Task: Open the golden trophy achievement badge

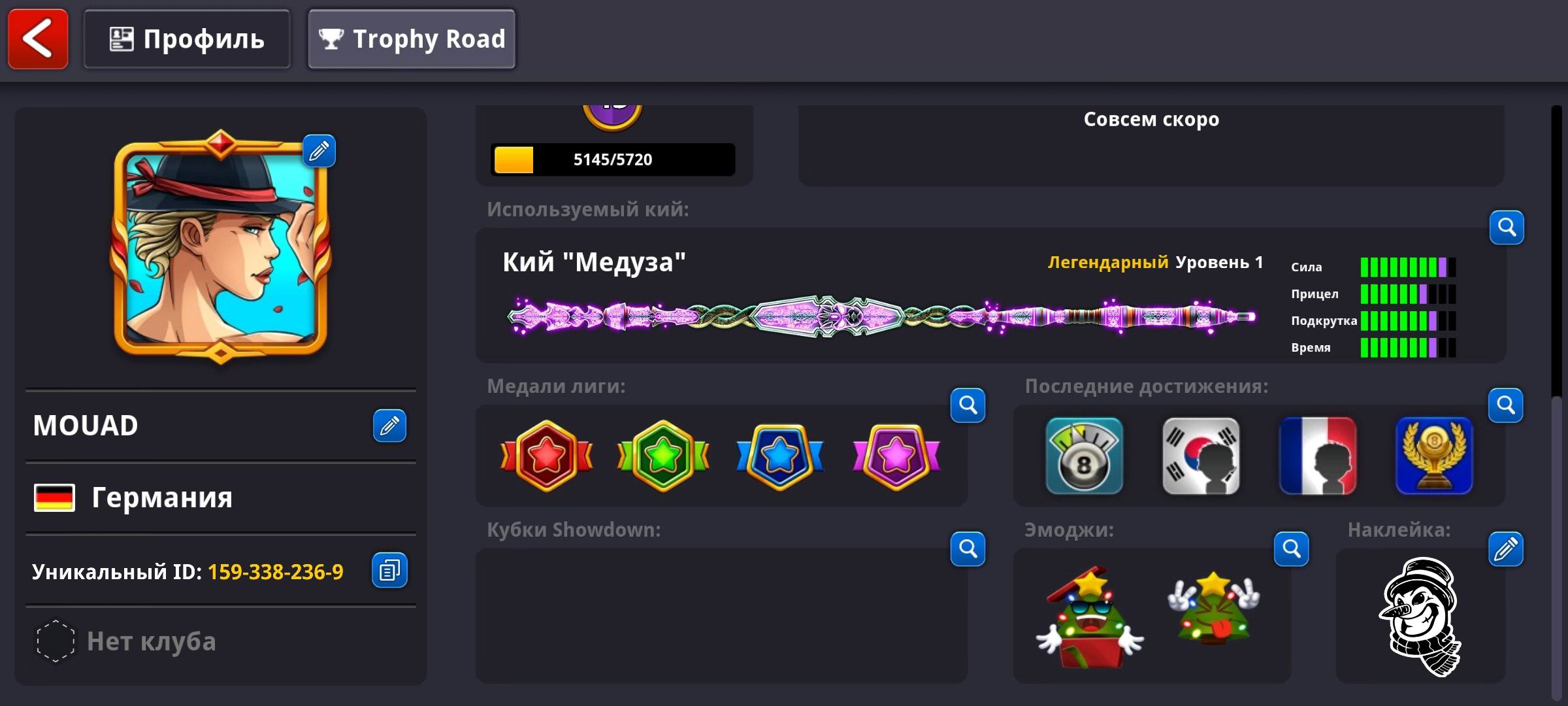Action: (x=1434, y=456)
